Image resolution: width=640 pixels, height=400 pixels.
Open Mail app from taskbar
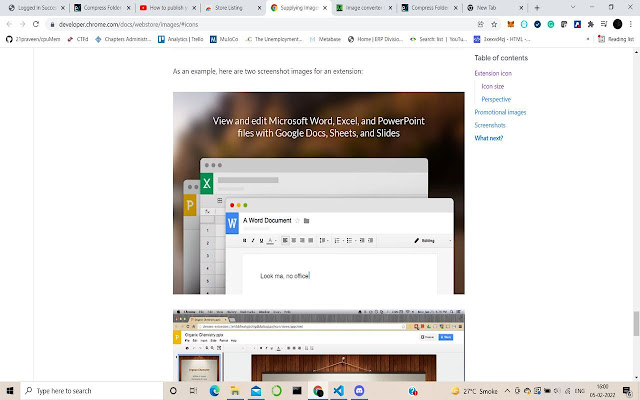coord(256,391)
